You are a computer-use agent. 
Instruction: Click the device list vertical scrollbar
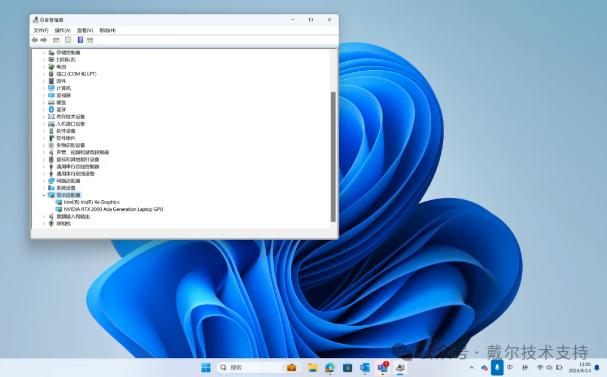(333, 157)
